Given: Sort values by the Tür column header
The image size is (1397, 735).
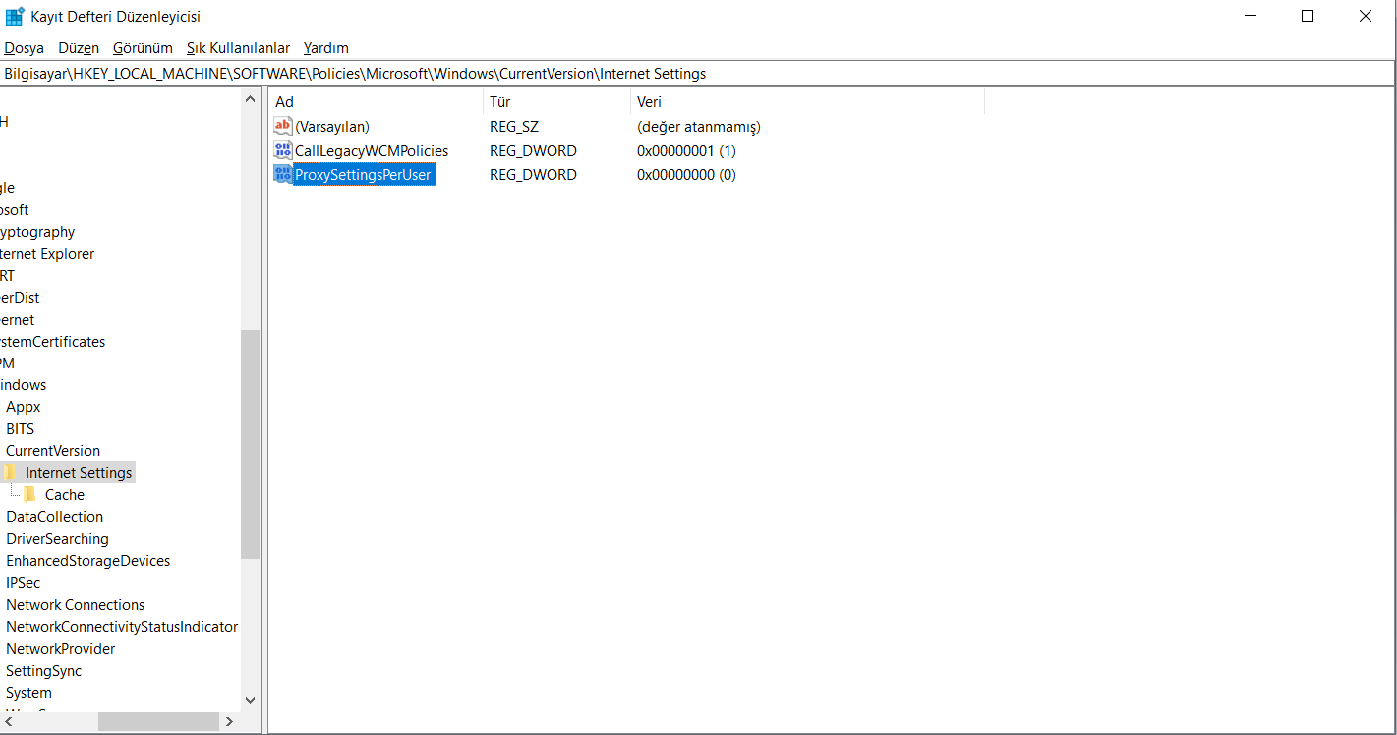Looking at the screenshot, I should pos(557,102).
